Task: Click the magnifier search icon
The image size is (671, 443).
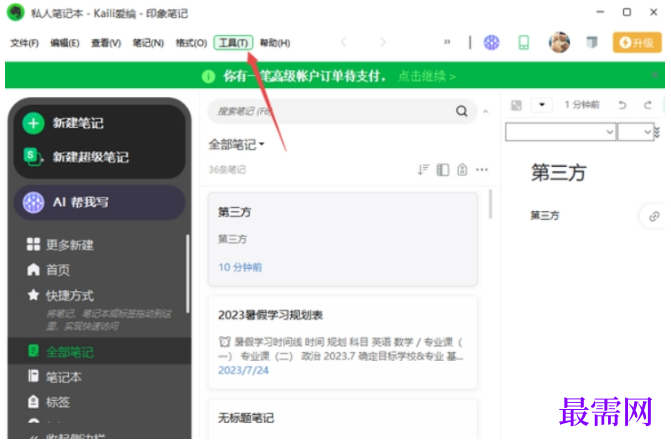Action: pos(462,111)
